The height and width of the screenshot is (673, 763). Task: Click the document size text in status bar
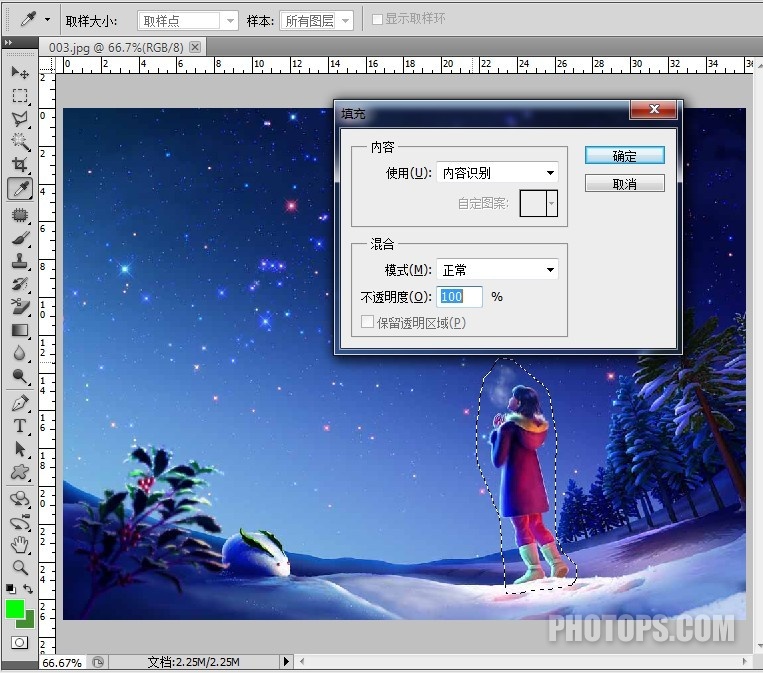193,662
